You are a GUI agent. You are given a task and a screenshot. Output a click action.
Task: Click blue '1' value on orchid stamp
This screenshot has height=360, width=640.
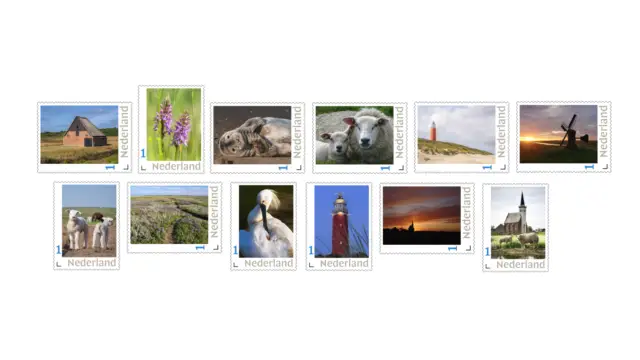point(143,153)
